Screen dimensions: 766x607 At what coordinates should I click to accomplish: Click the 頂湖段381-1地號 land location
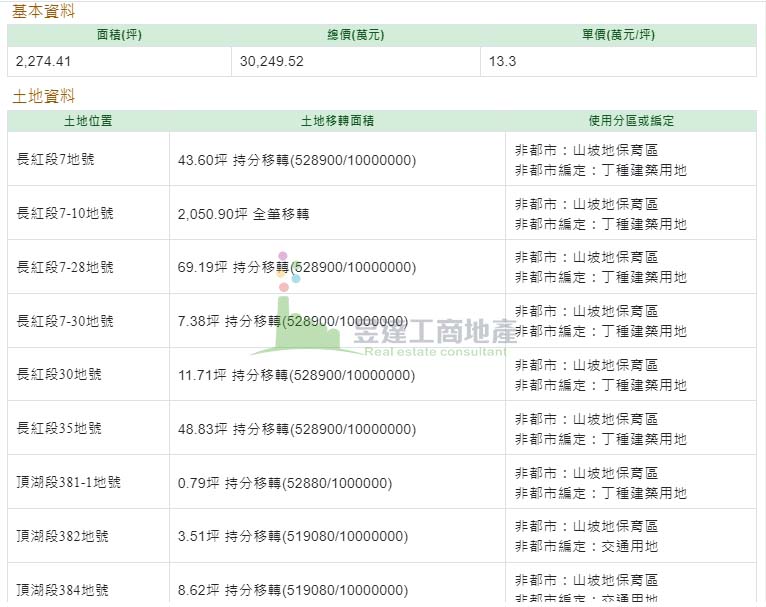click(x=69, y=483)
